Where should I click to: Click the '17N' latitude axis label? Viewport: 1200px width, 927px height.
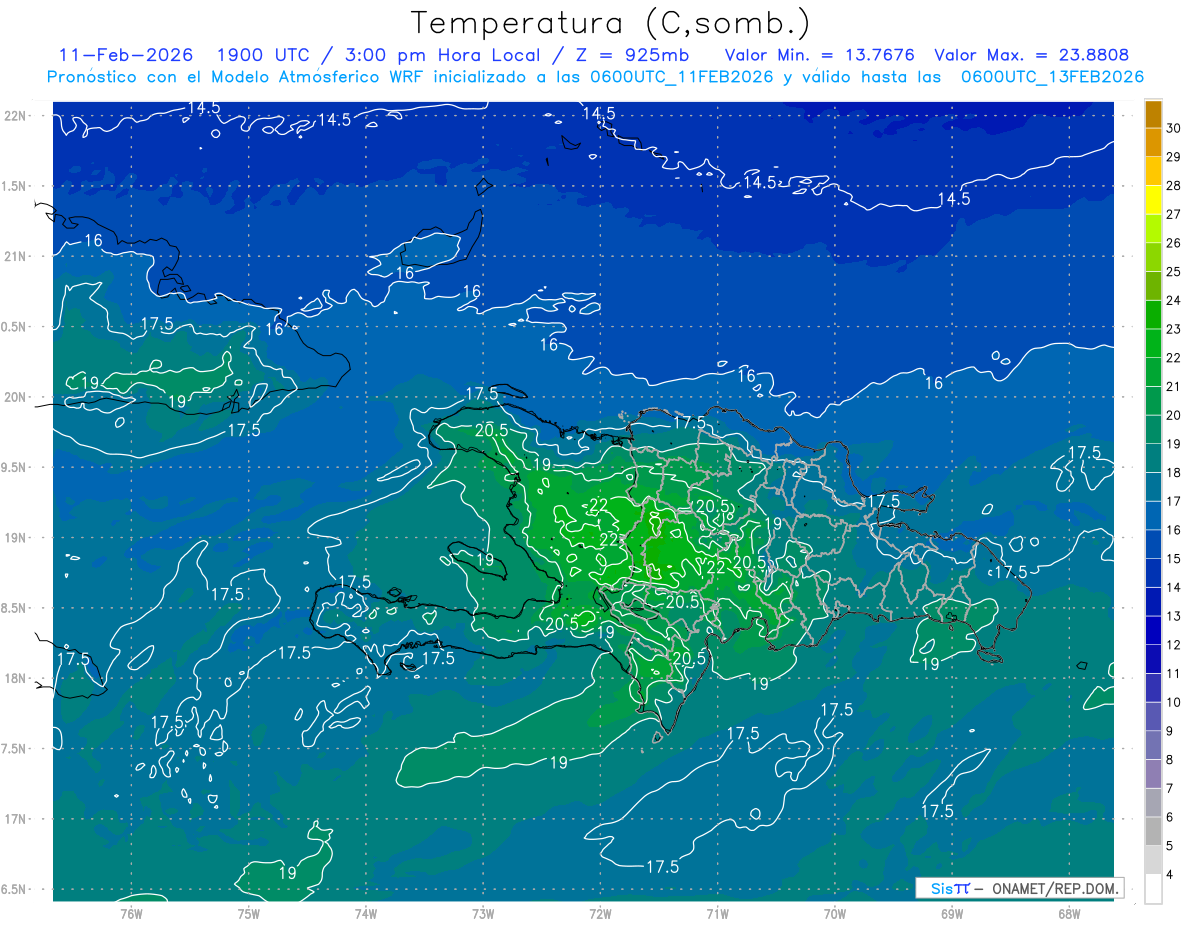tap(15, 819)
